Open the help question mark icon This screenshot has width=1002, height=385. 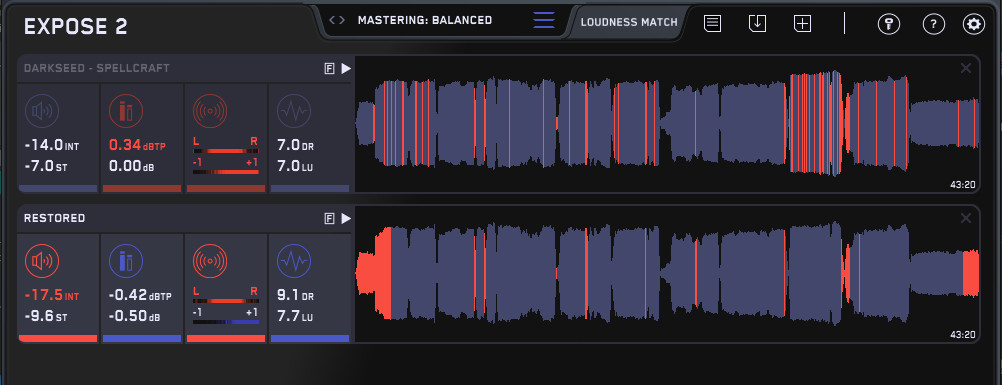click(934, 24)
